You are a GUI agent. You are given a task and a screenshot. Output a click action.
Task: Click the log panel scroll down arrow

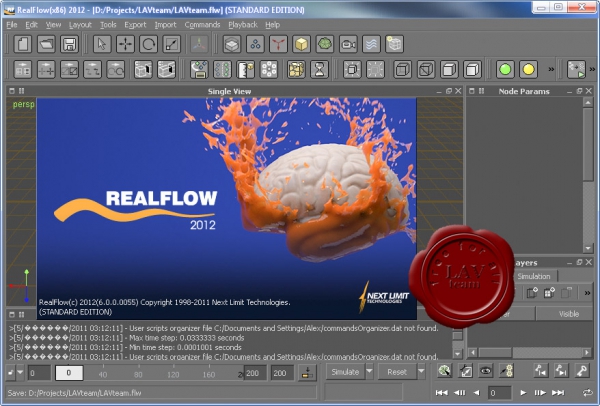pos(457,353)
